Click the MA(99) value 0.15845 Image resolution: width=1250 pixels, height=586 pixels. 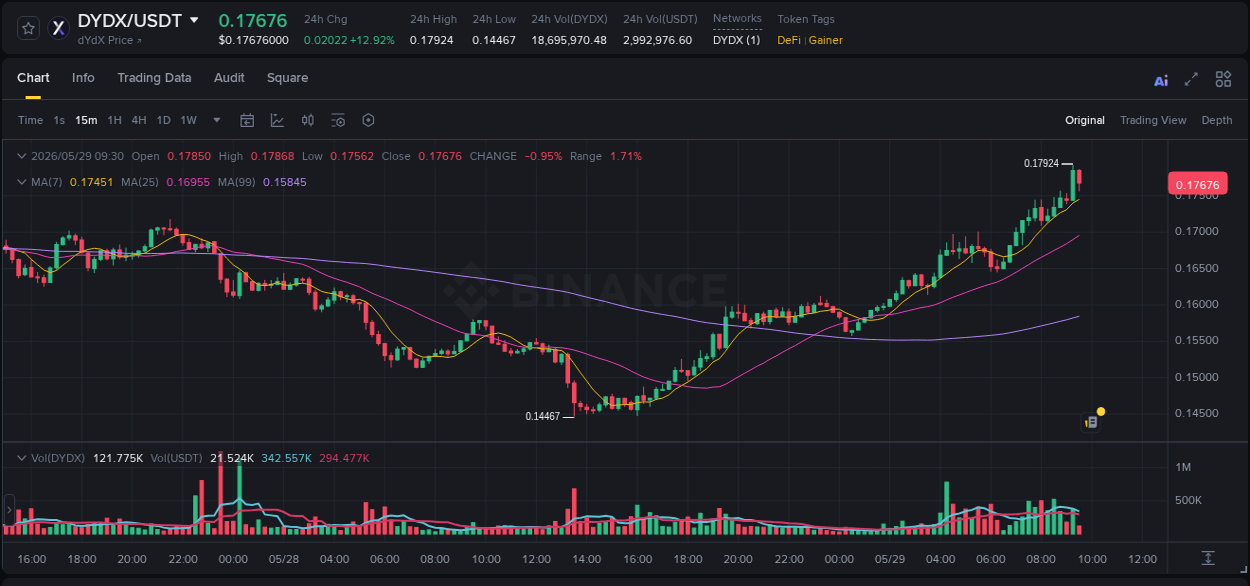coord(286,182)
